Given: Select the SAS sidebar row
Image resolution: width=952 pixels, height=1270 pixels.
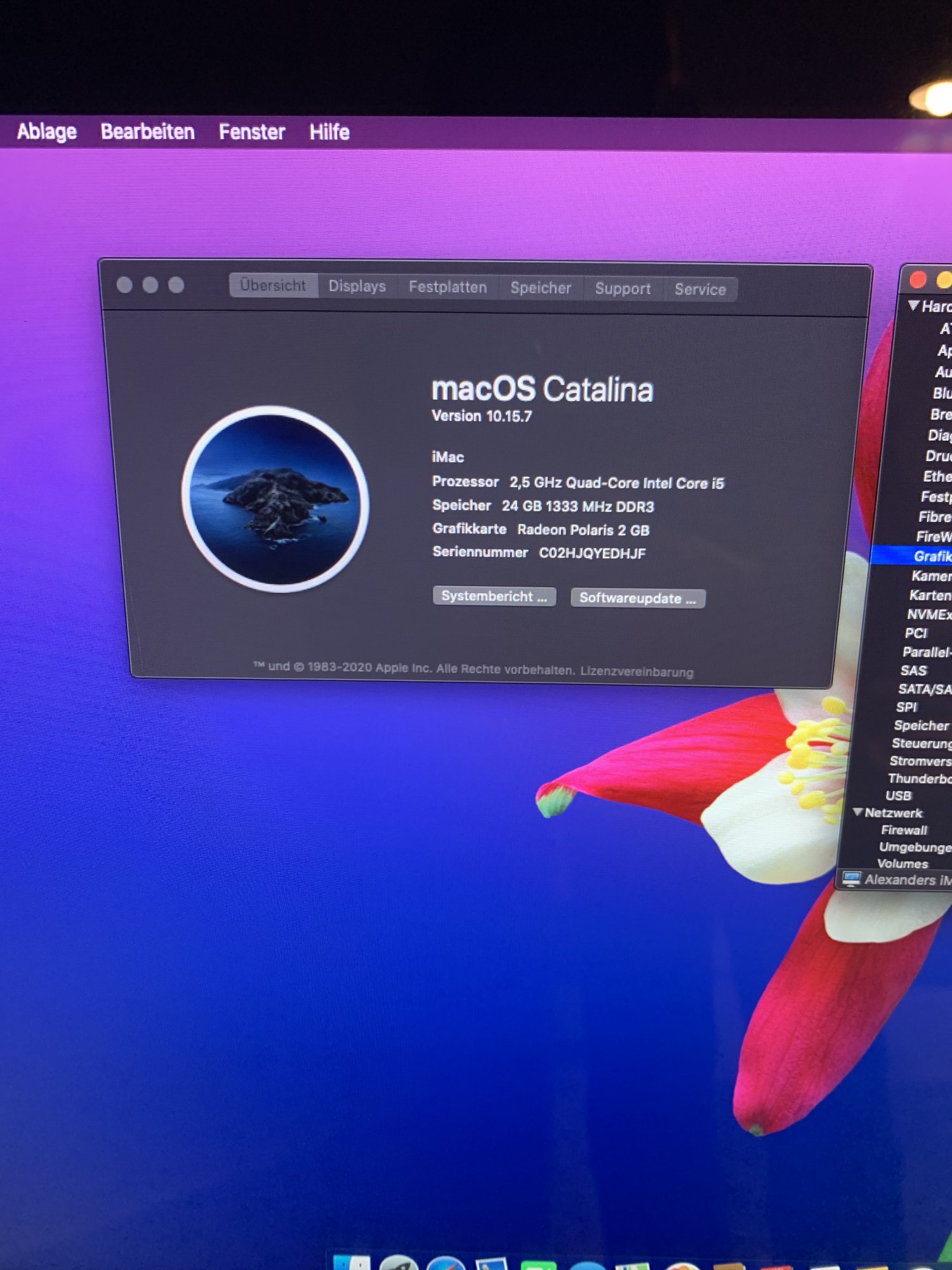Looking at the screenshot, I should coord(913,671).
